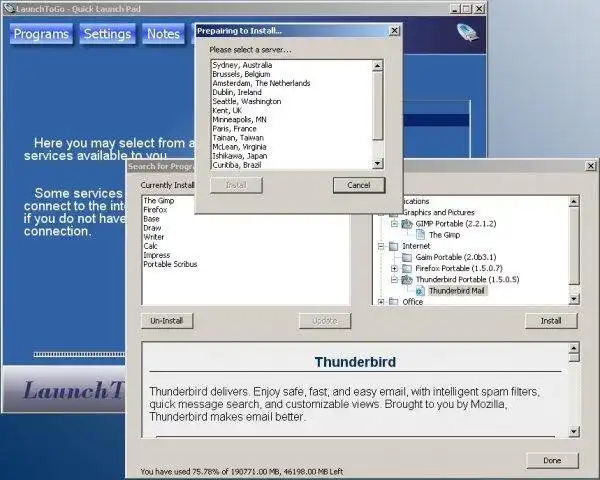Select Thunderbird Mail tree label
The height and width of the screenshot is (480, 600).
(x=457, y=291)
